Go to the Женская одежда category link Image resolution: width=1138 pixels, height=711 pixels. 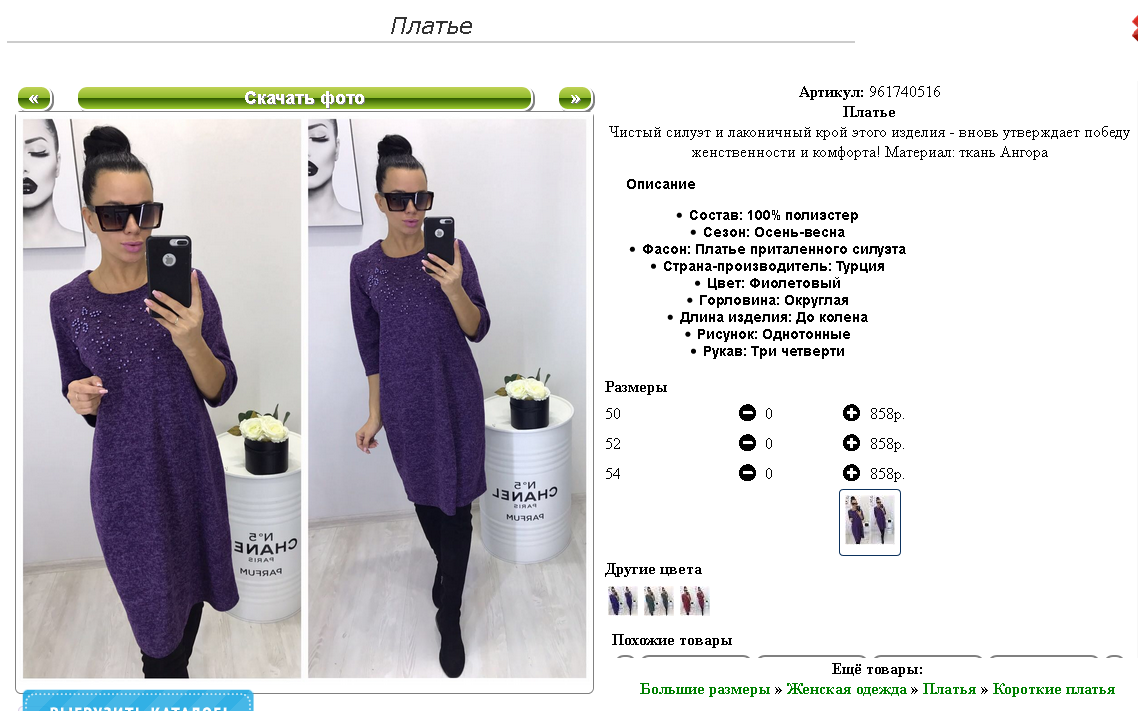(x=846, y=689)
